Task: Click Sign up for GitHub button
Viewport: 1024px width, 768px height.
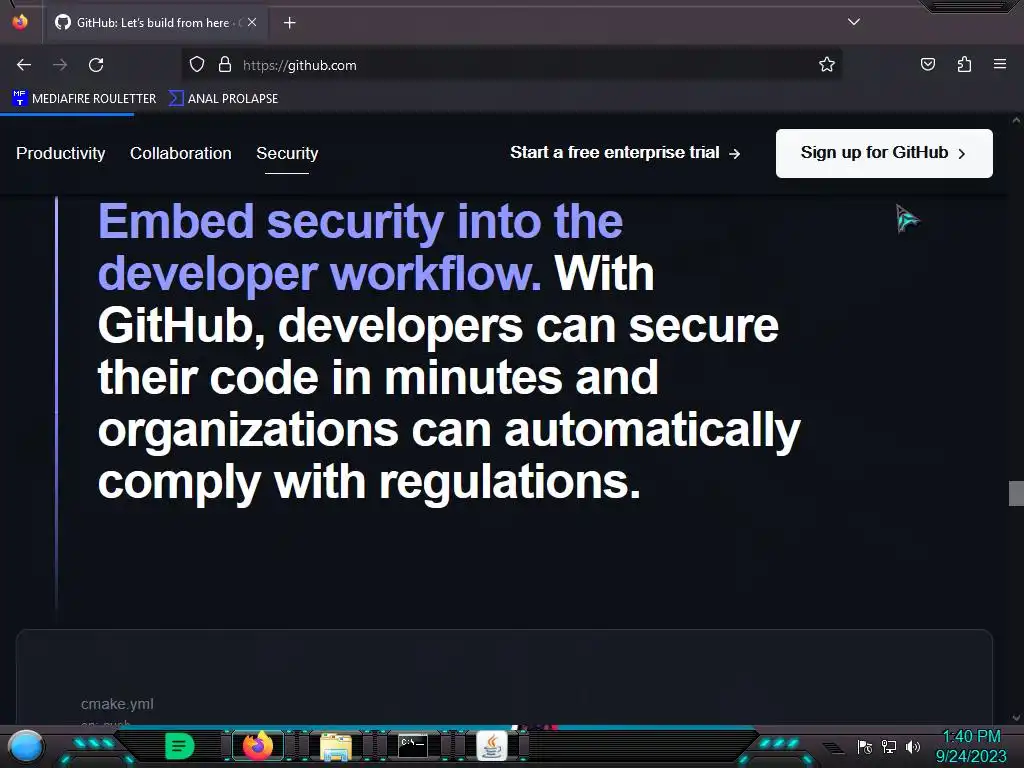Action: click(884, 153)
